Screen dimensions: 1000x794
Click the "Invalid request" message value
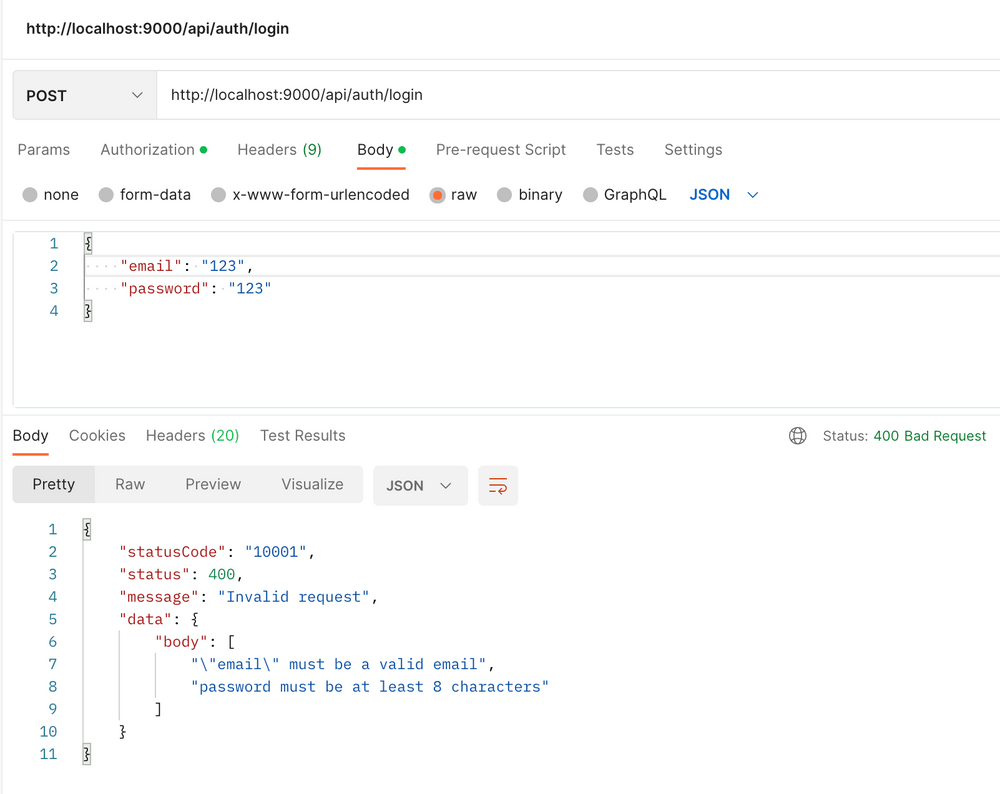point(294,597)
